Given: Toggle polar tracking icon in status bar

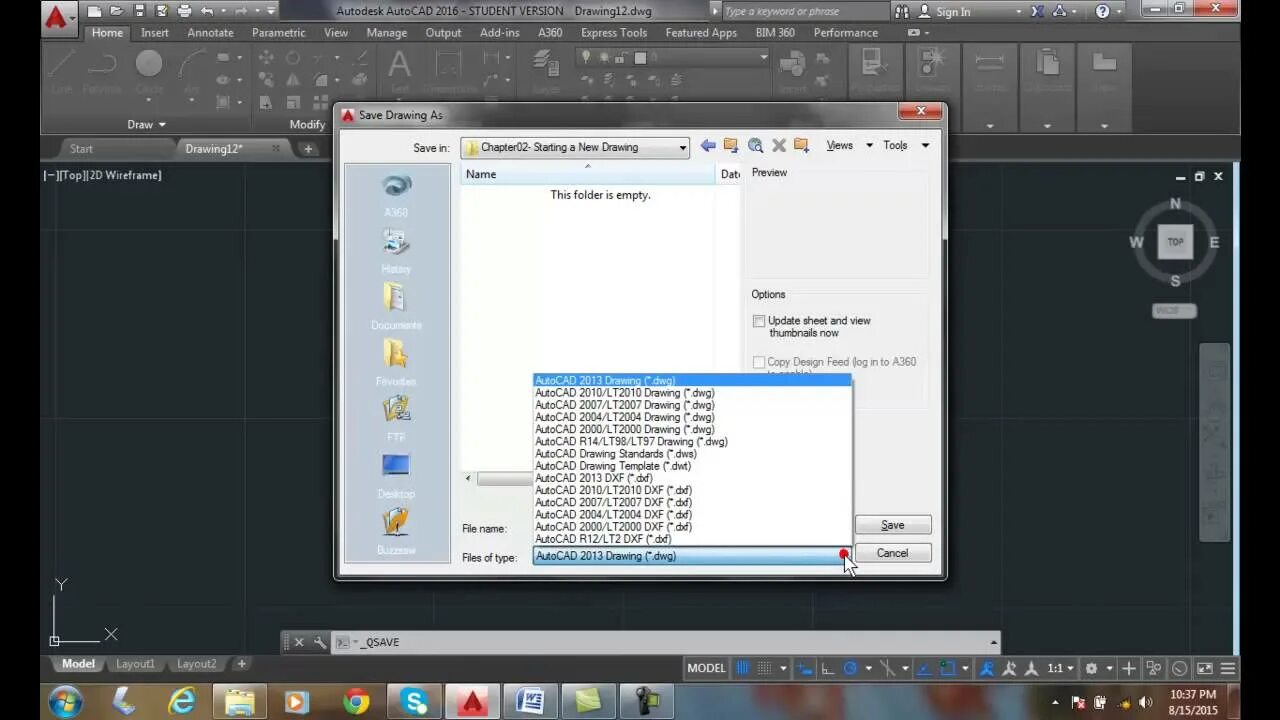Looking at the screenshot, I should coord(850,668).
